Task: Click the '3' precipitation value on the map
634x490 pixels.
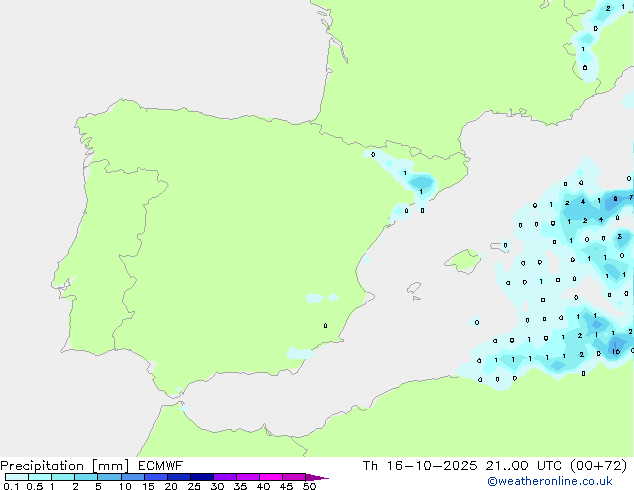Action: click(x=619, y=237)
